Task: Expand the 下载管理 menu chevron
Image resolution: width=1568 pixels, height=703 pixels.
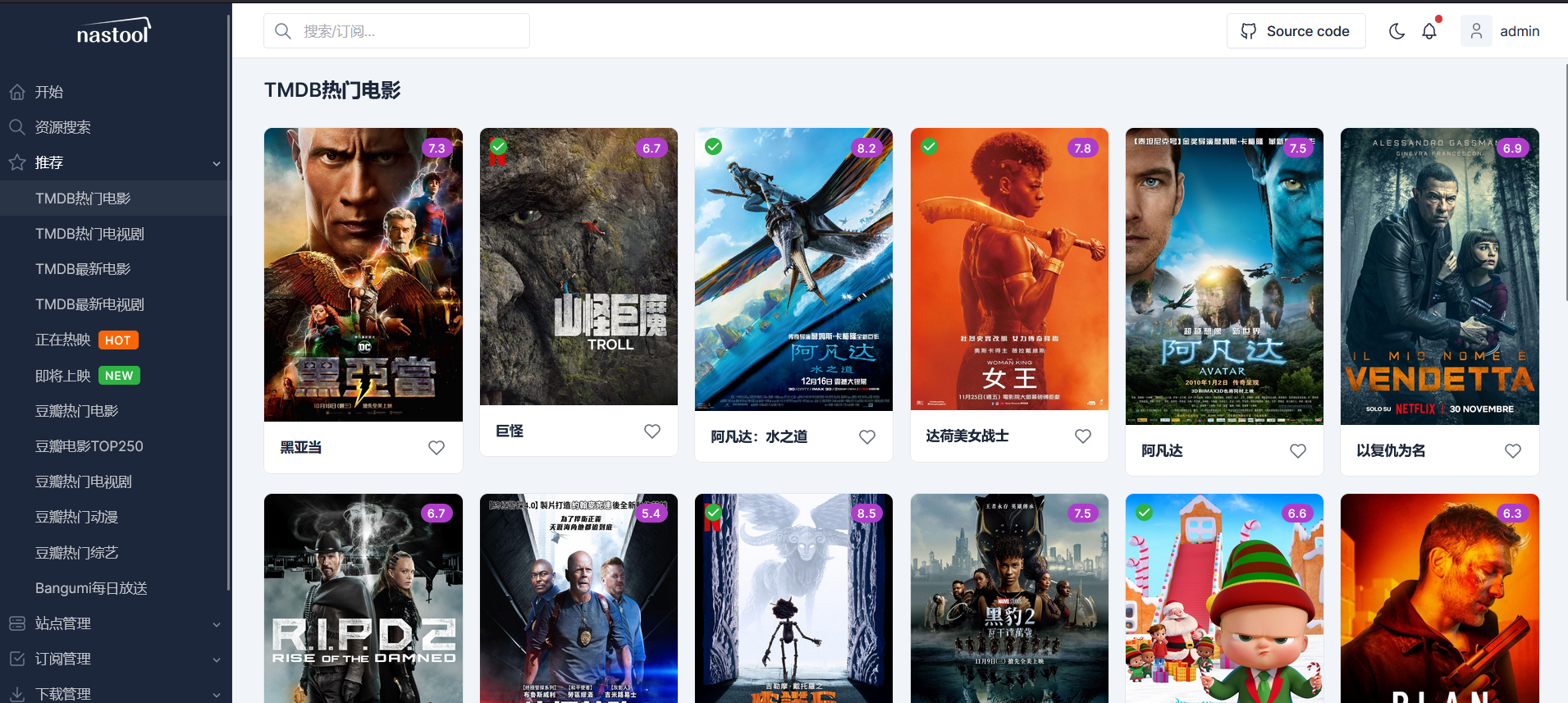Action: (x=217, y=695)
